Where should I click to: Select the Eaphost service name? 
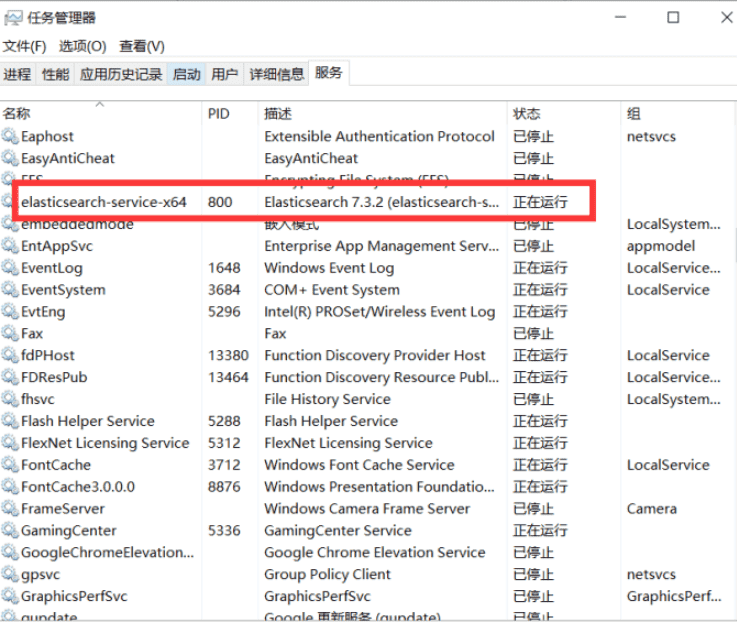47,136
